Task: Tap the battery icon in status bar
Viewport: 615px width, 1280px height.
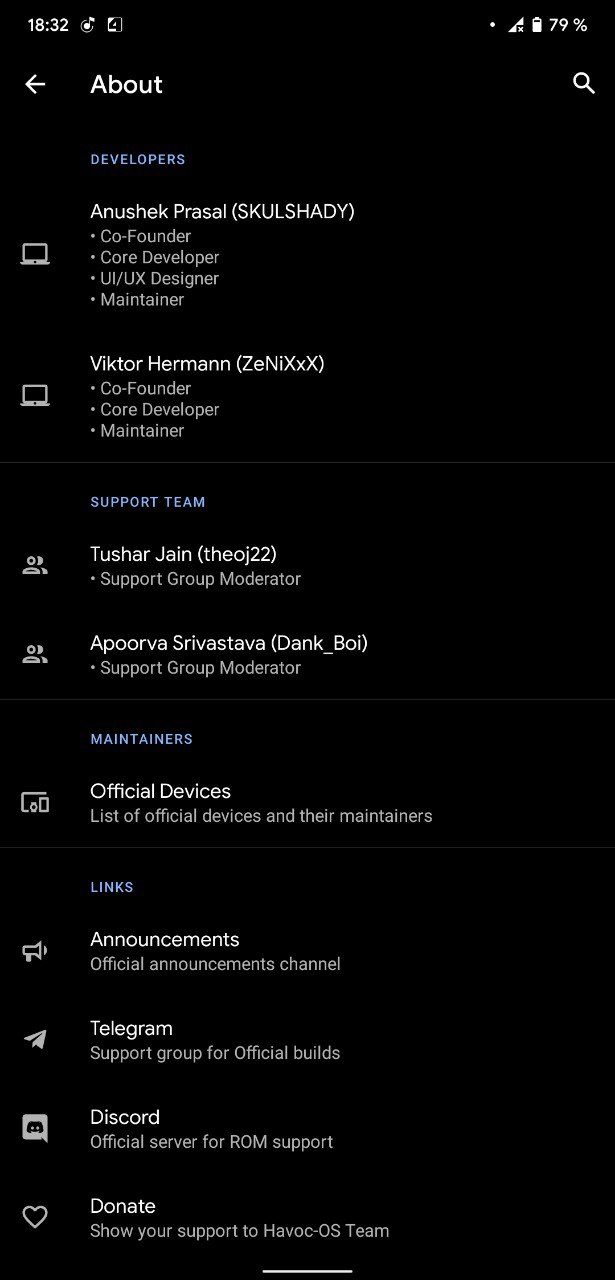Action: point(537,25)
